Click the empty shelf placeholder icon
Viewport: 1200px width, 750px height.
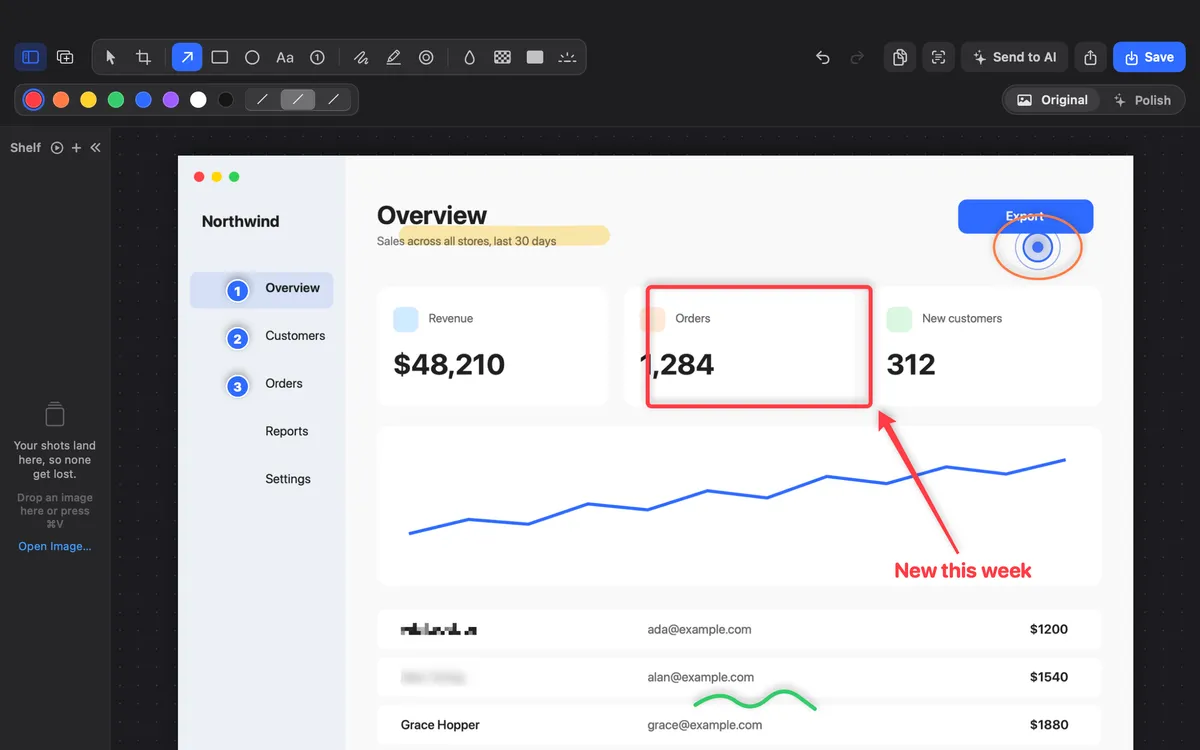(55, 414)
